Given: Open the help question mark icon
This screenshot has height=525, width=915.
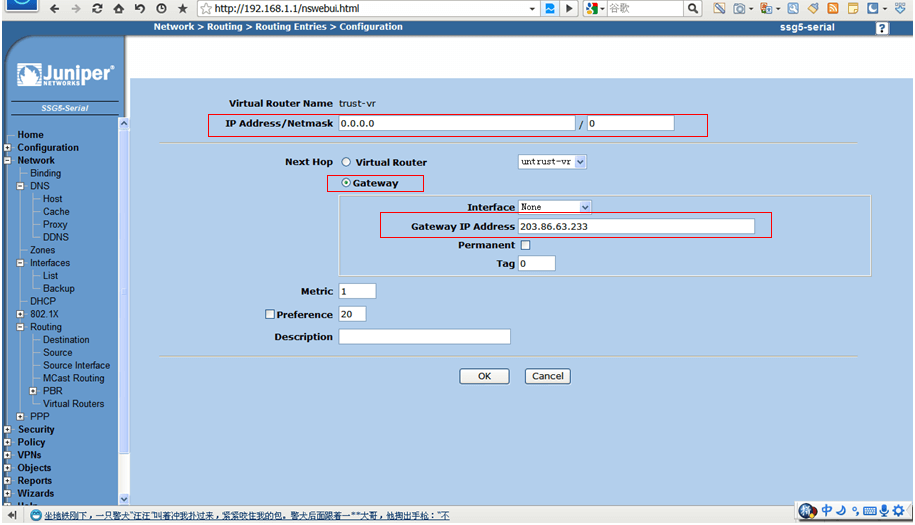Looking at the screenshot, I should click(882, 28).
